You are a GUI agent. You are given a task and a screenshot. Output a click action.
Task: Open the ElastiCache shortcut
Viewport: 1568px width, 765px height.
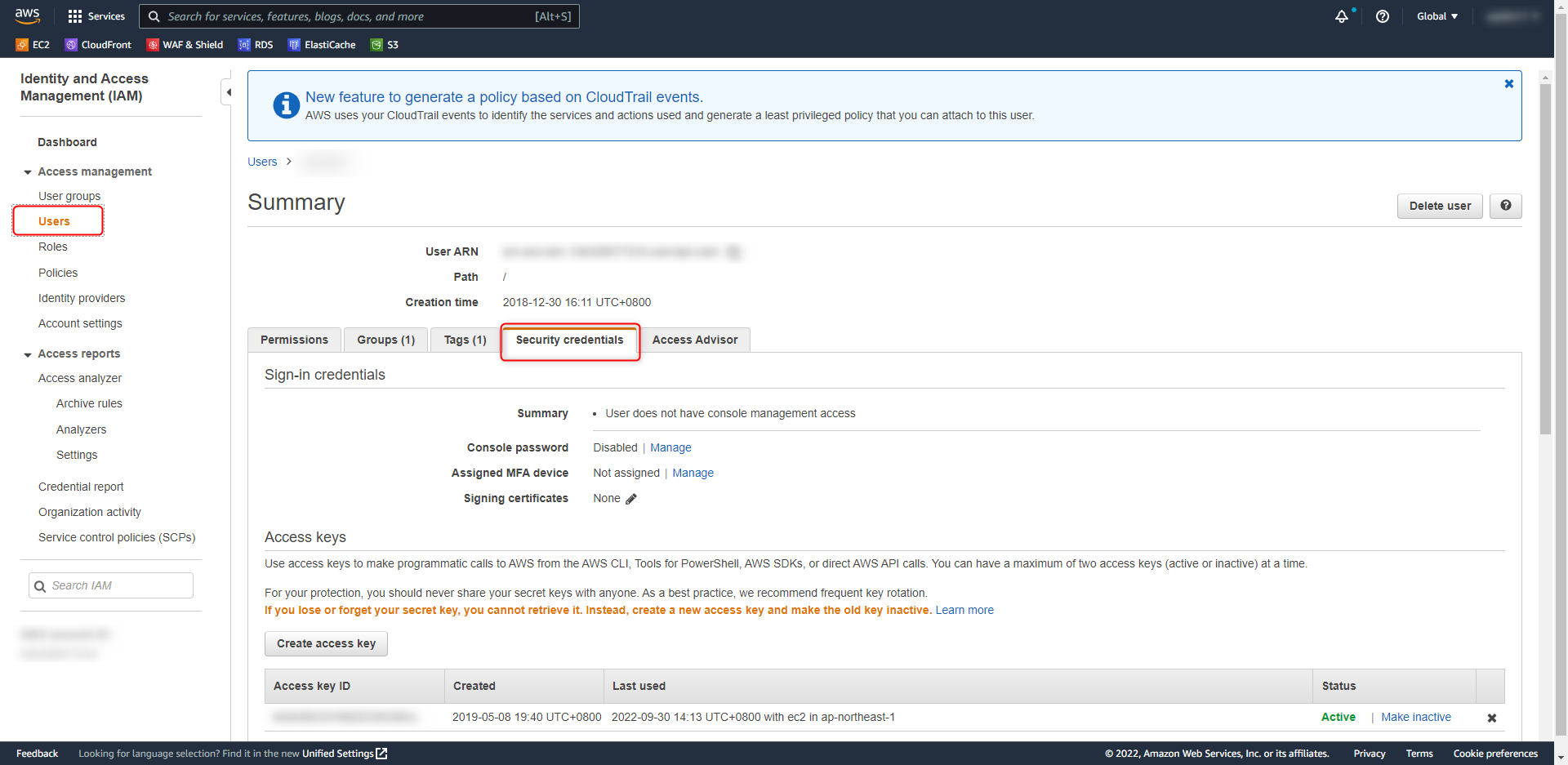(x=322, y=45)
